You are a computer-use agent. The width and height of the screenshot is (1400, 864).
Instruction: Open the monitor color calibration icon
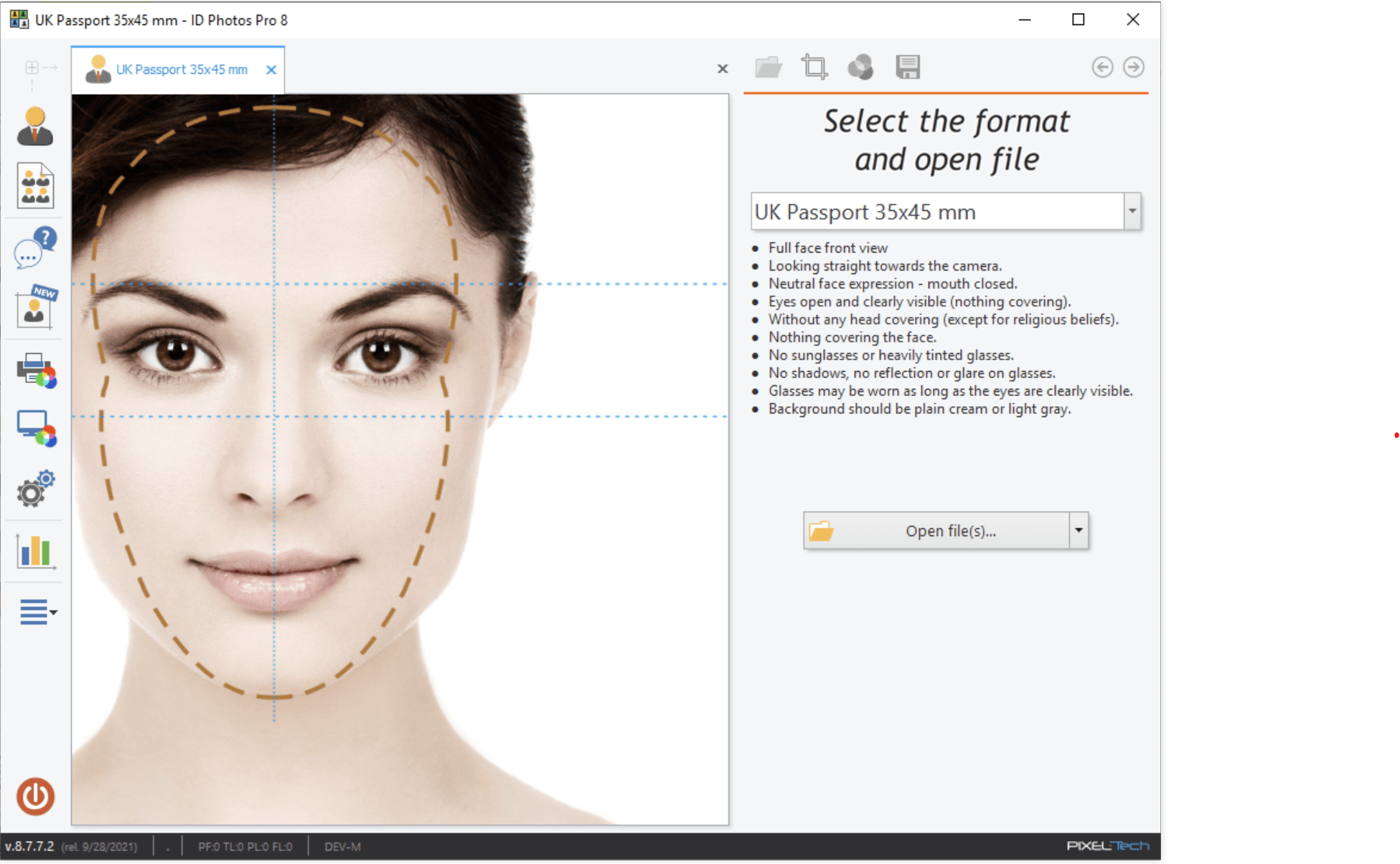point(37,428)
